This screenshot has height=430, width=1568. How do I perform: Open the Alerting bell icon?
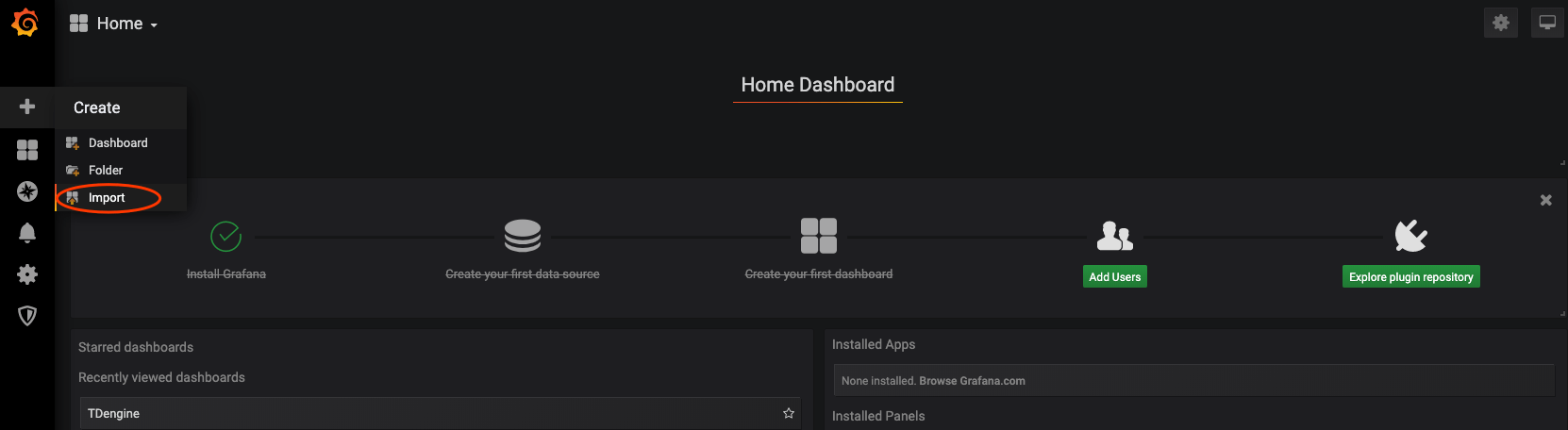27,233
